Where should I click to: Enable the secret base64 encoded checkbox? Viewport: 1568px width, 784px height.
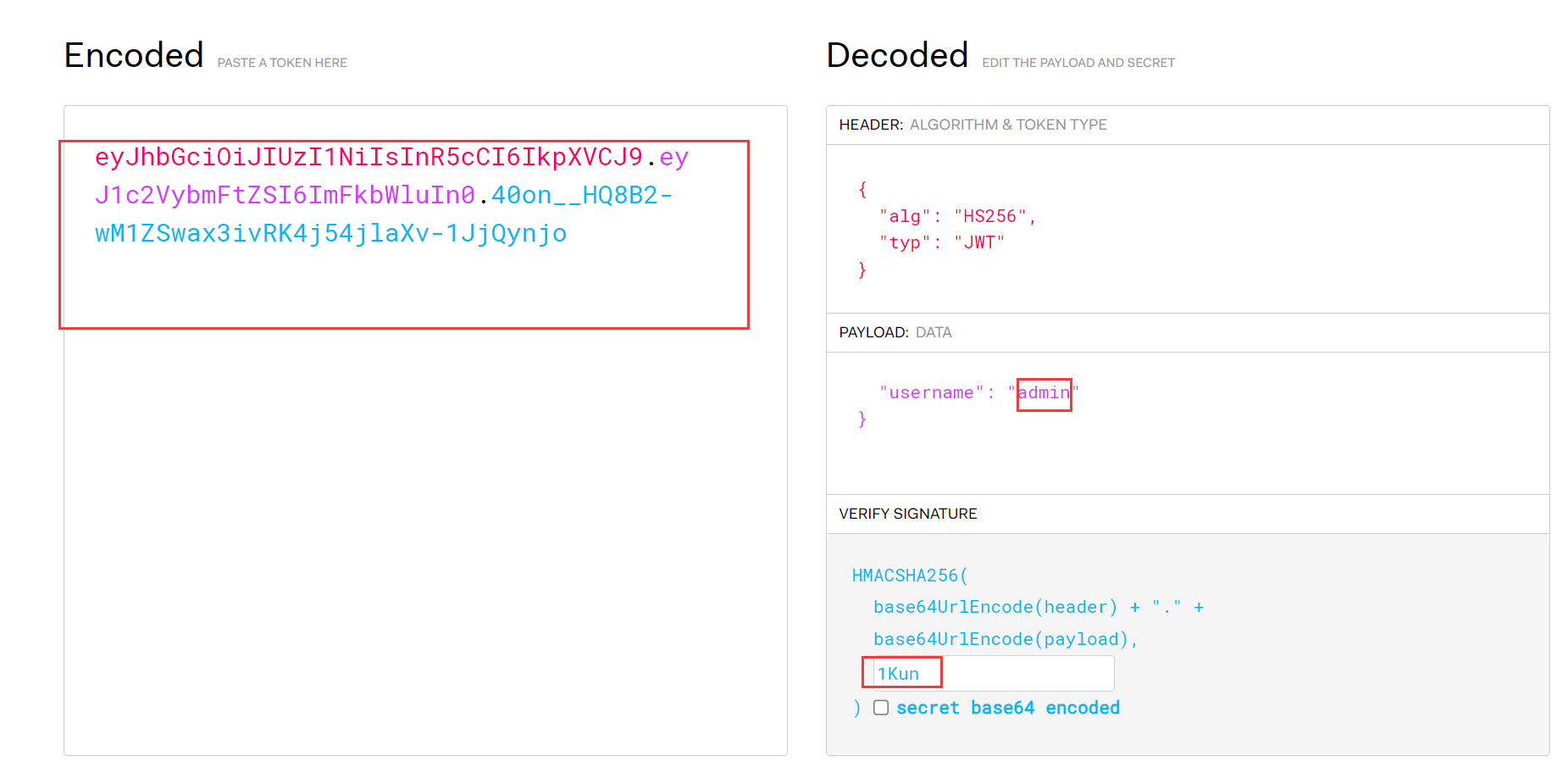click(x=881, y=708)
